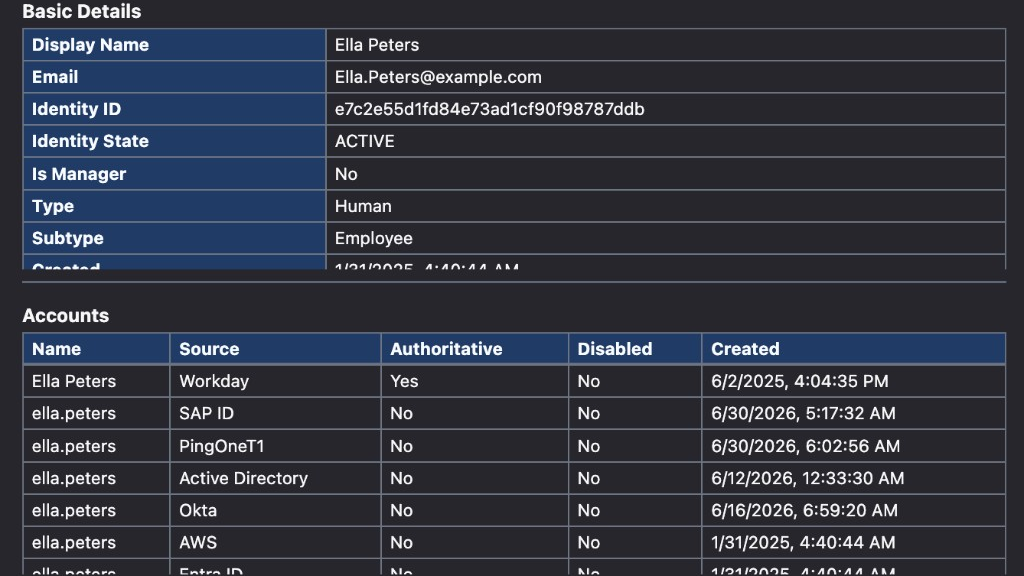1024x576 pixels.
Task: Click the PingOneT1 source cell
Action: point(276,446)
